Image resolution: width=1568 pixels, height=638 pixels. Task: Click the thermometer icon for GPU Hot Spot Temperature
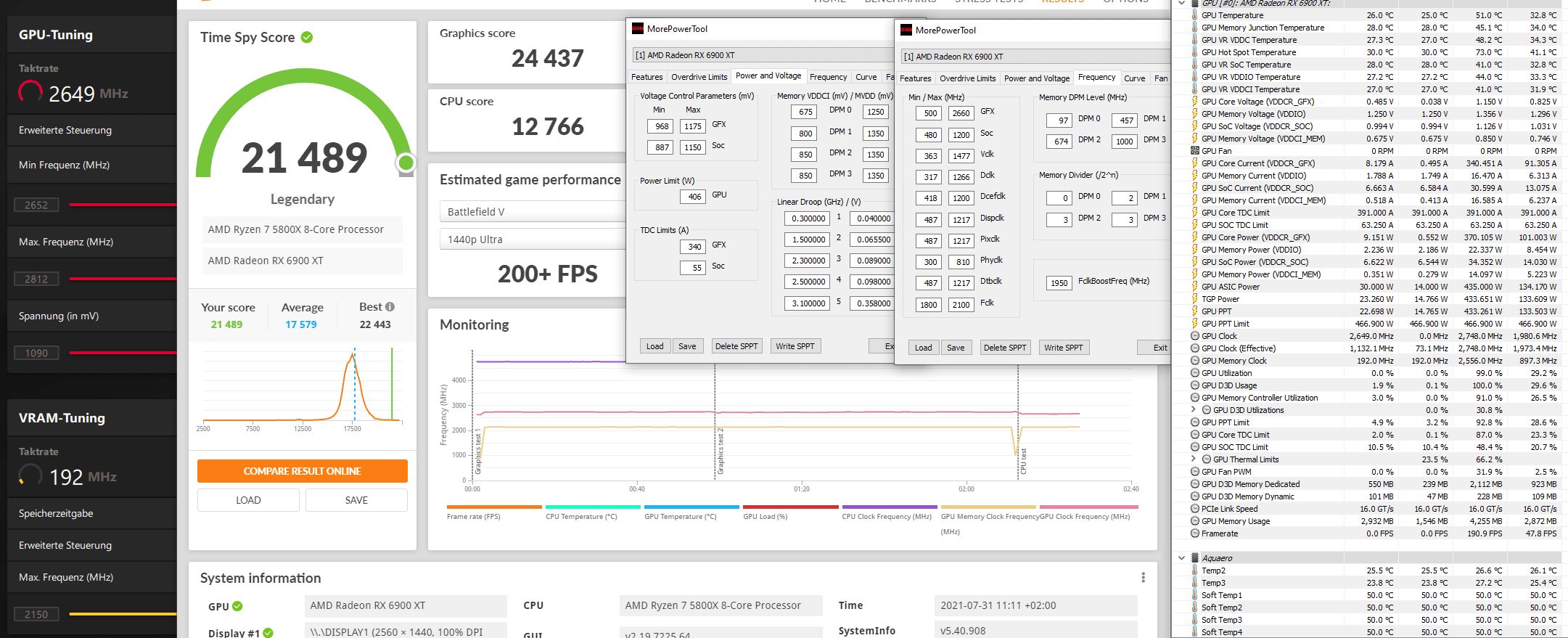(x=1194, y=52)
